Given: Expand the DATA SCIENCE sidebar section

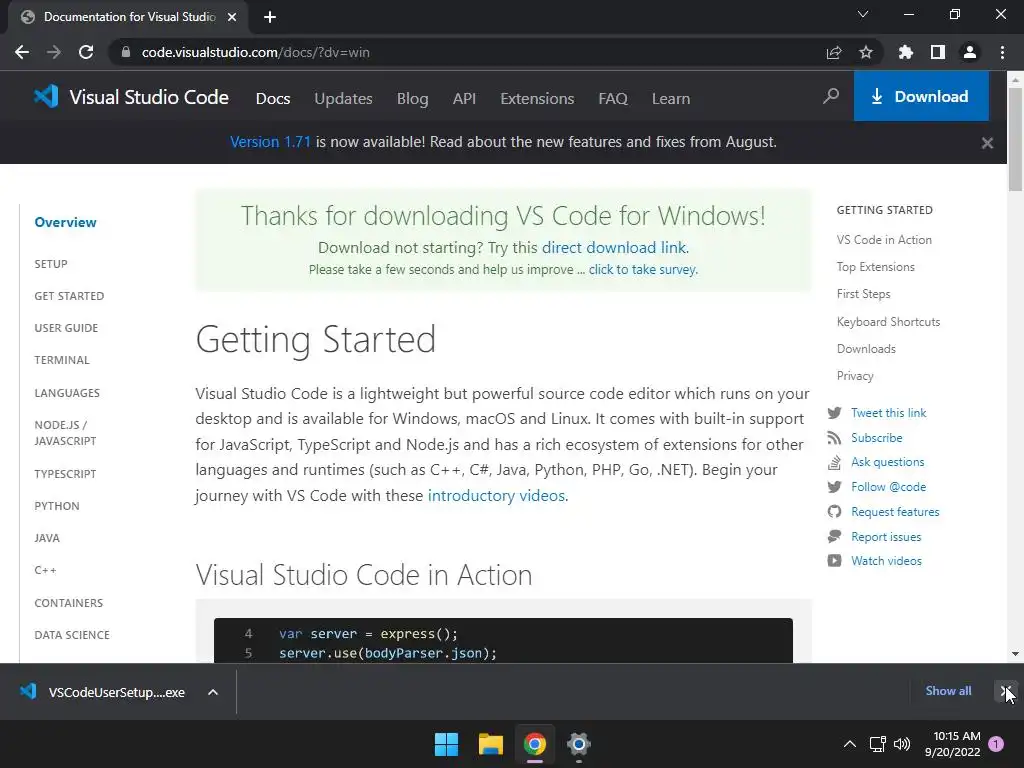Looking at the screenshot, I should (72, 635).
